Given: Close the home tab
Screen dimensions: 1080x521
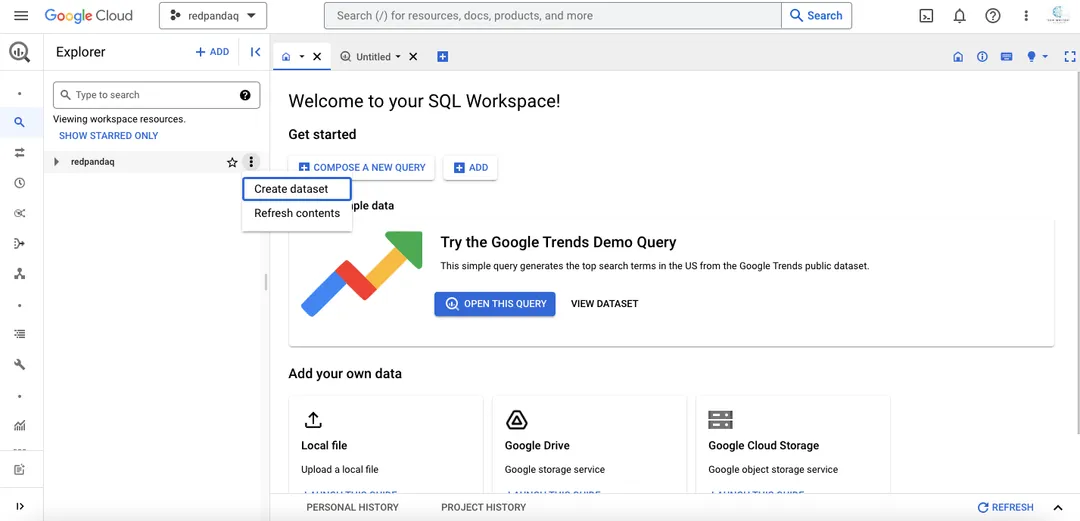Looking at the screenshot, I should [x=318, y=57].
